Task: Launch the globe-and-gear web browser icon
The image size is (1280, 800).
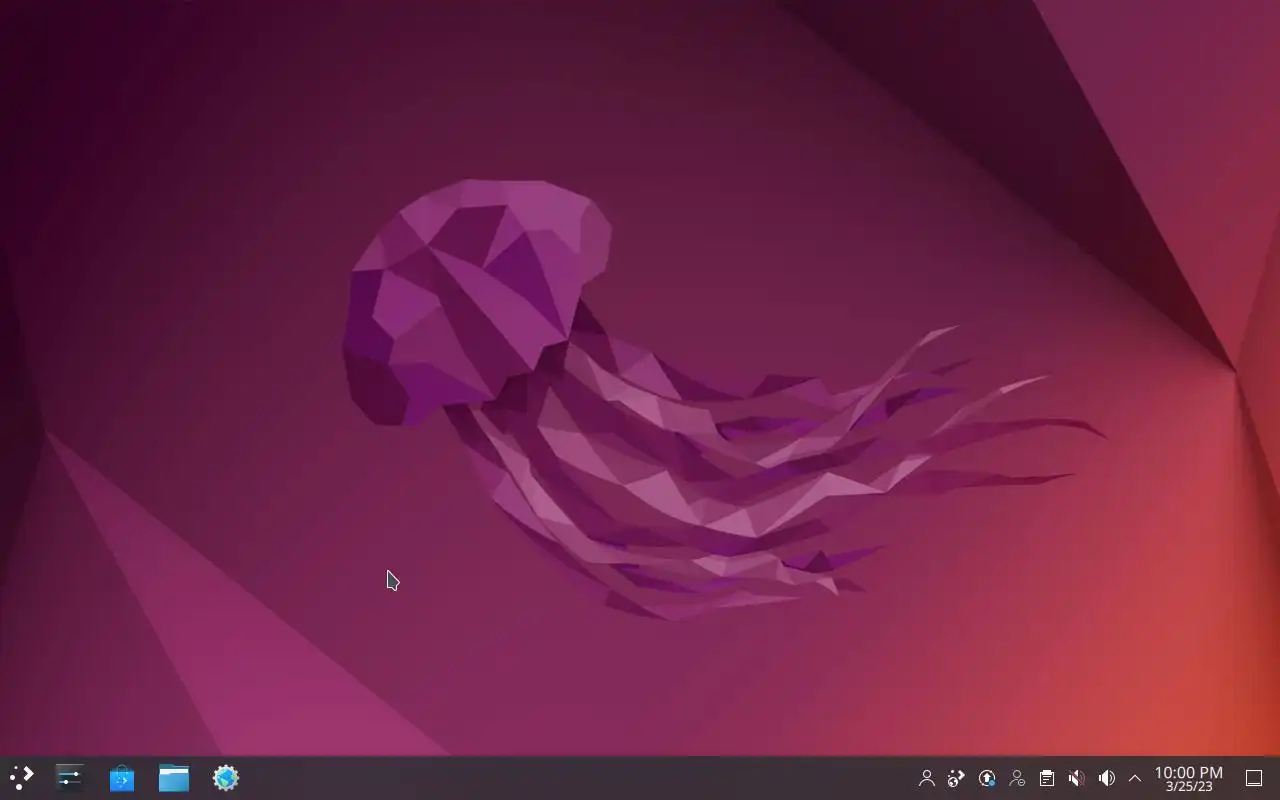Action: (226, 778)
